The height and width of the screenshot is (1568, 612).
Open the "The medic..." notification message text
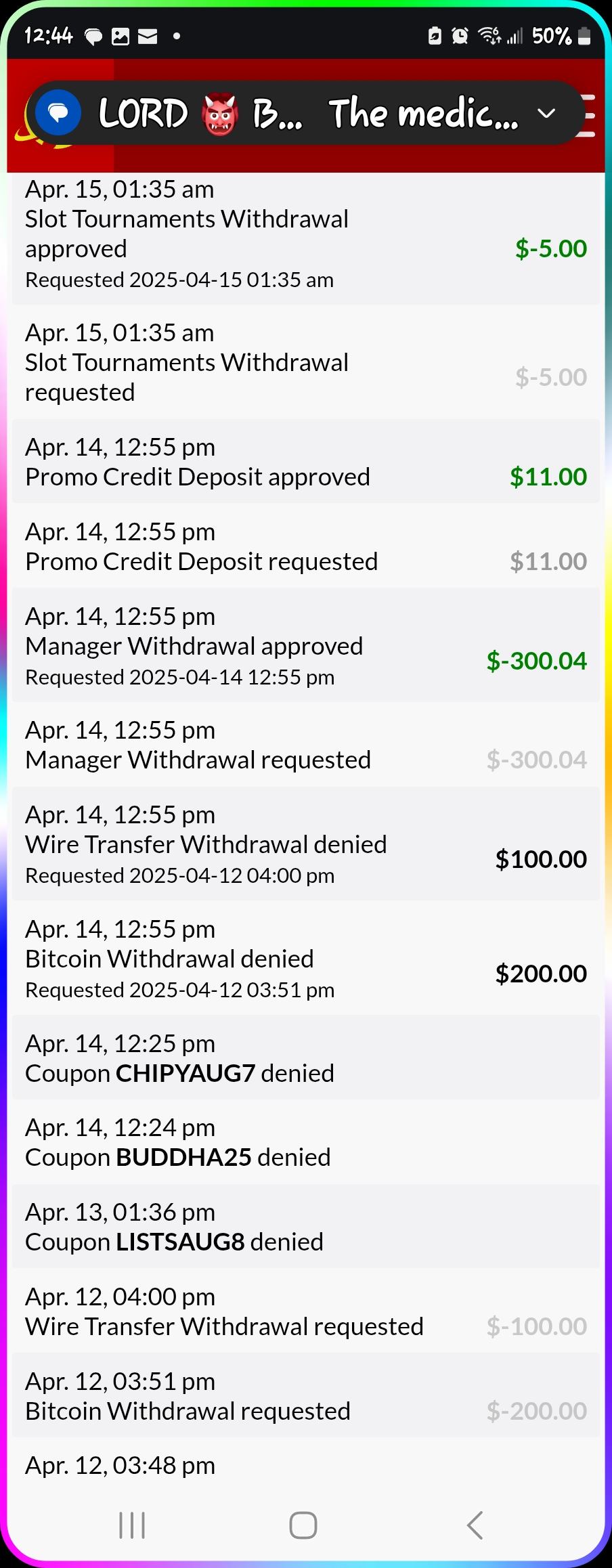[423, 114]
